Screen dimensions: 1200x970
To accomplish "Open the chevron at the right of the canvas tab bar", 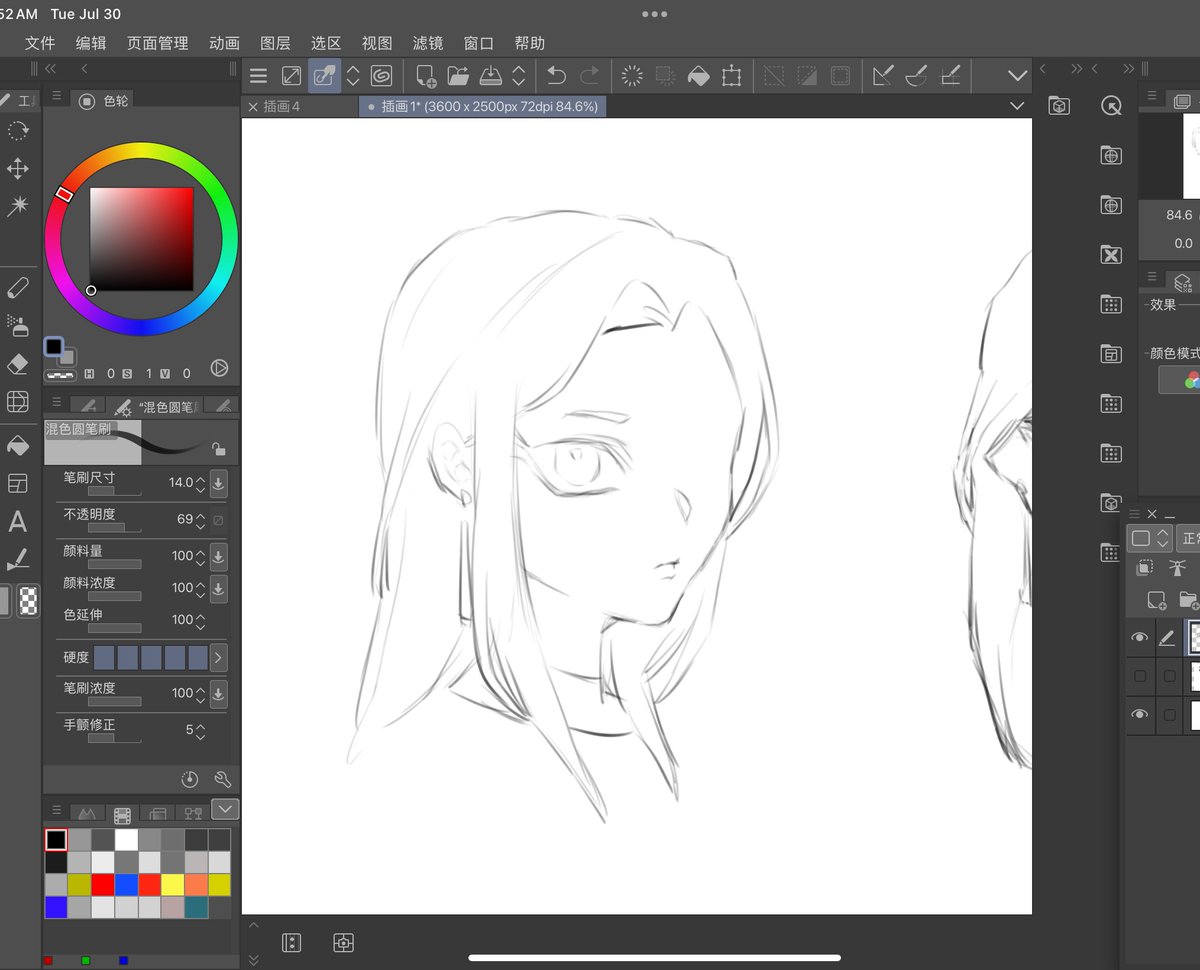I will pos(1017,106).
